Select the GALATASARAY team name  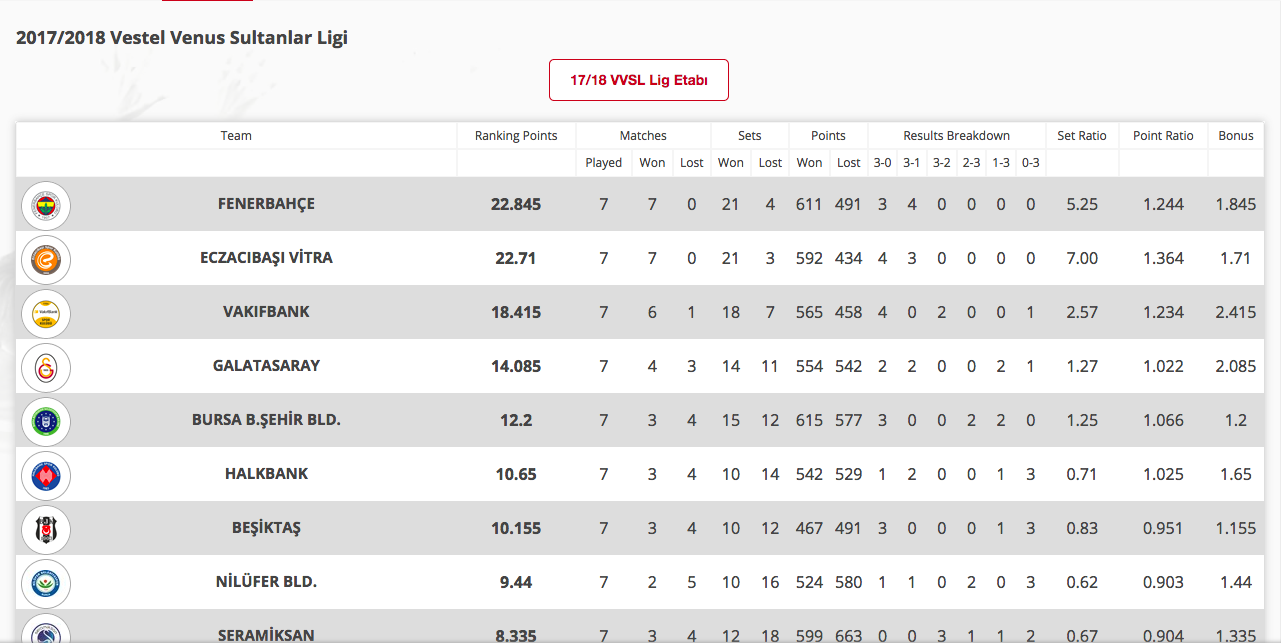point(266,366)
